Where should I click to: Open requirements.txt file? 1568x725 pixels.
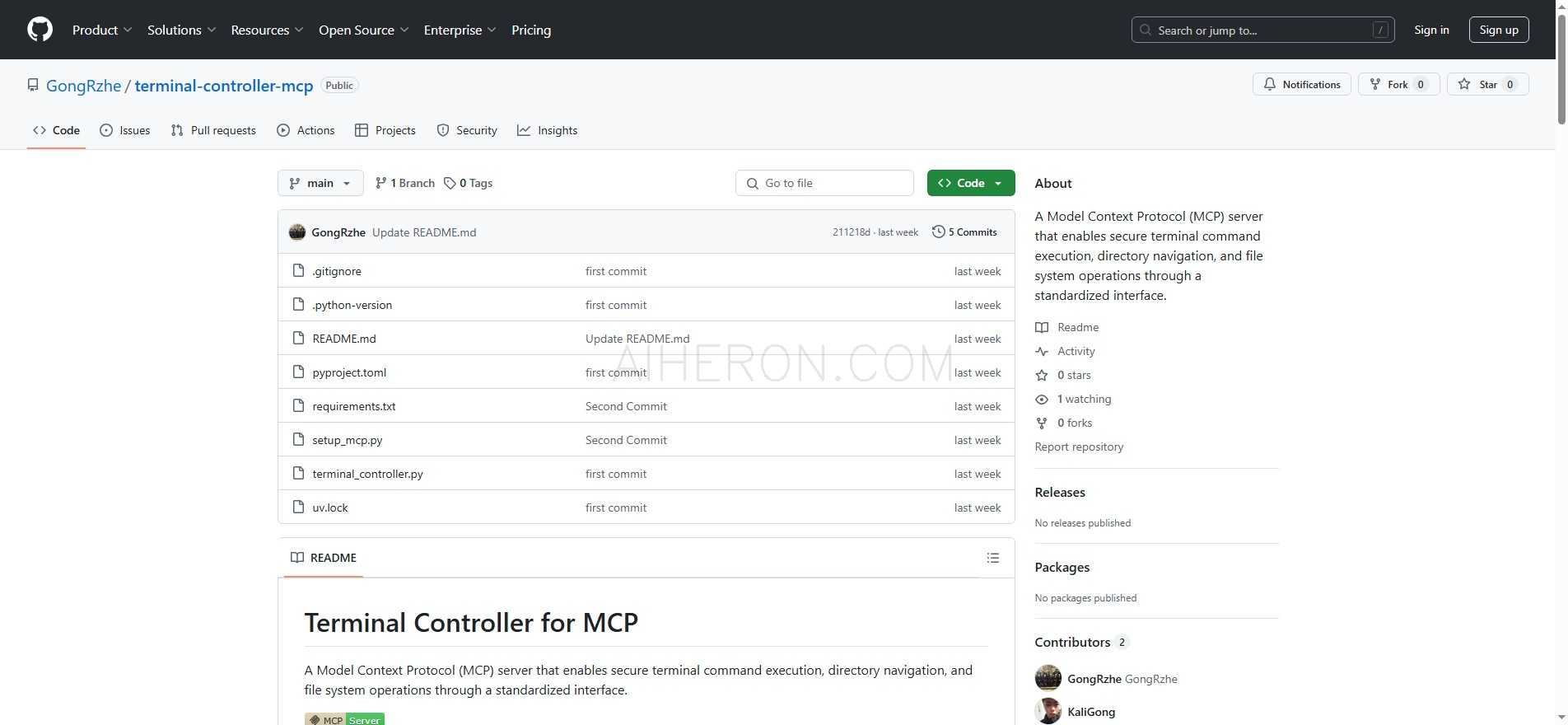(x=354, y=406)
